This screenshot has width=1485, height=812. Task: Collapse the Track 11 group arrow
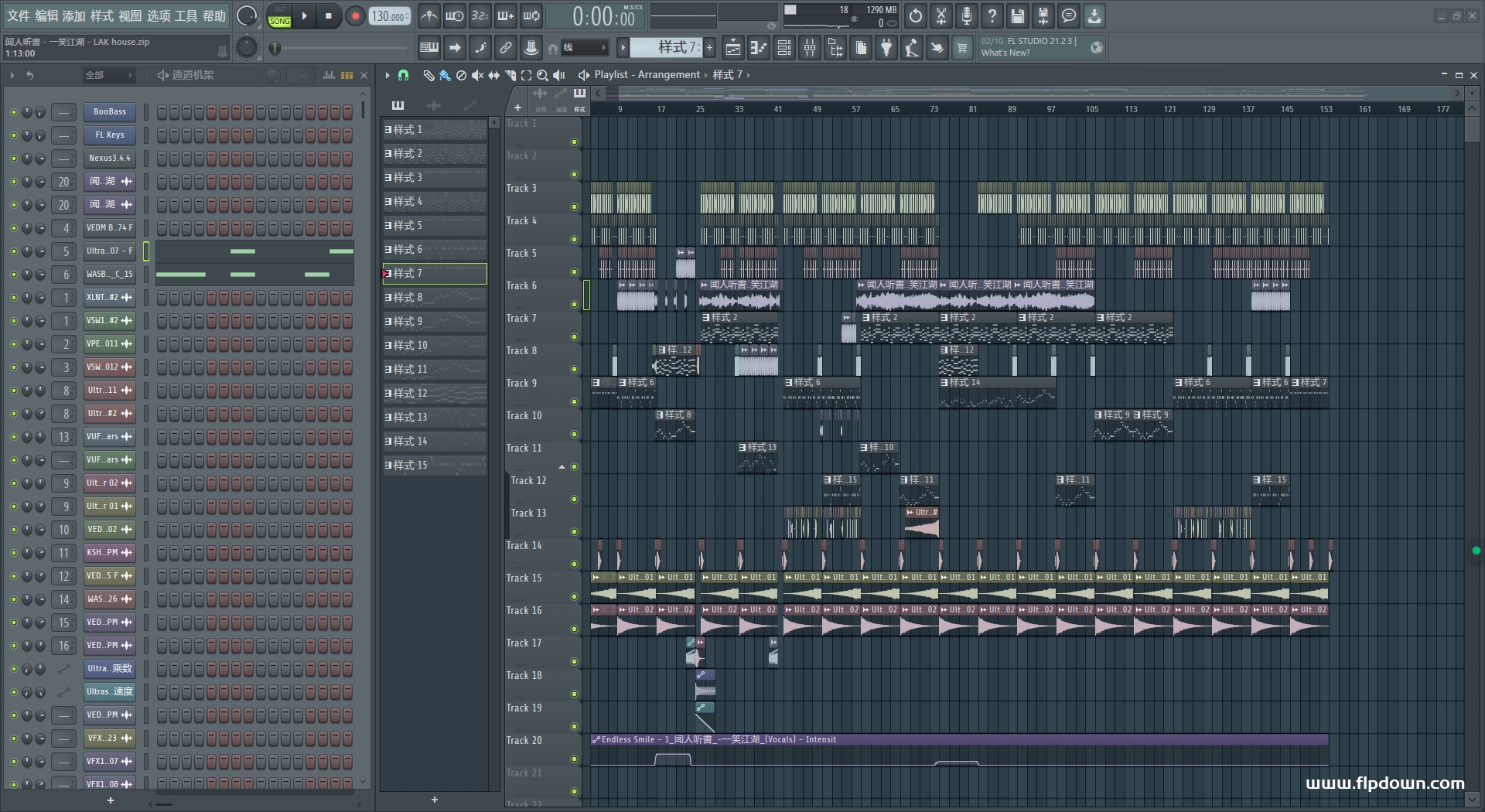click(562, 467)
